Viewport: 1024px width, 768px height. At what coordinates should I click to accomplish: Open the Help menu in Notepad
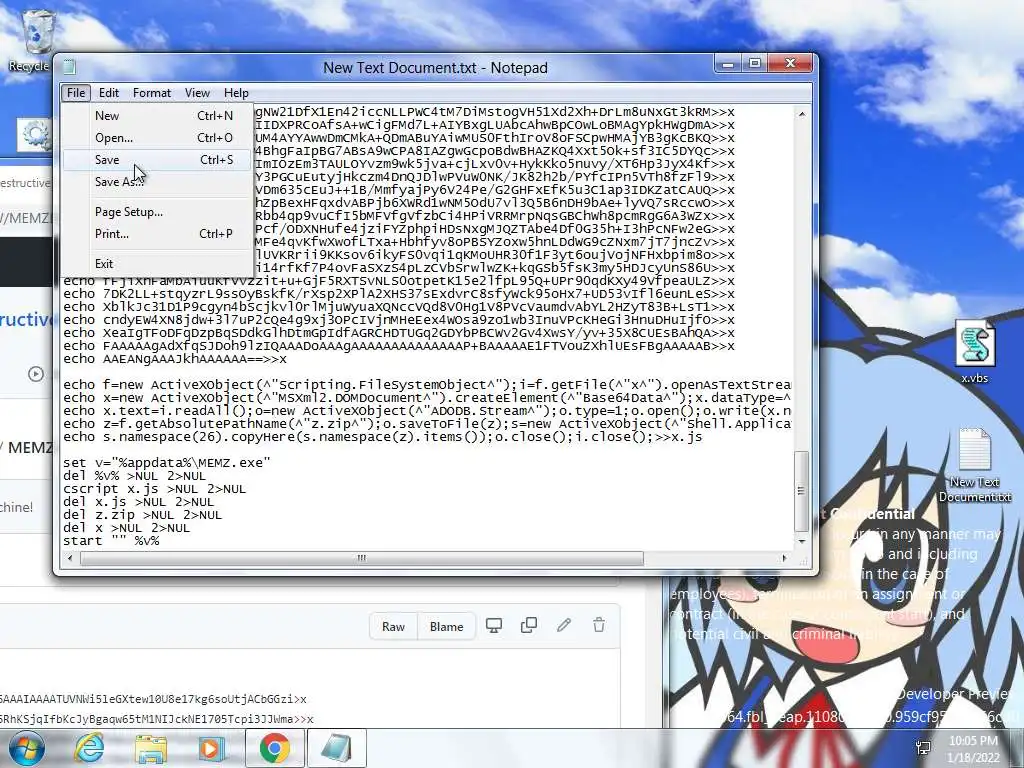[x=236, y=93]
